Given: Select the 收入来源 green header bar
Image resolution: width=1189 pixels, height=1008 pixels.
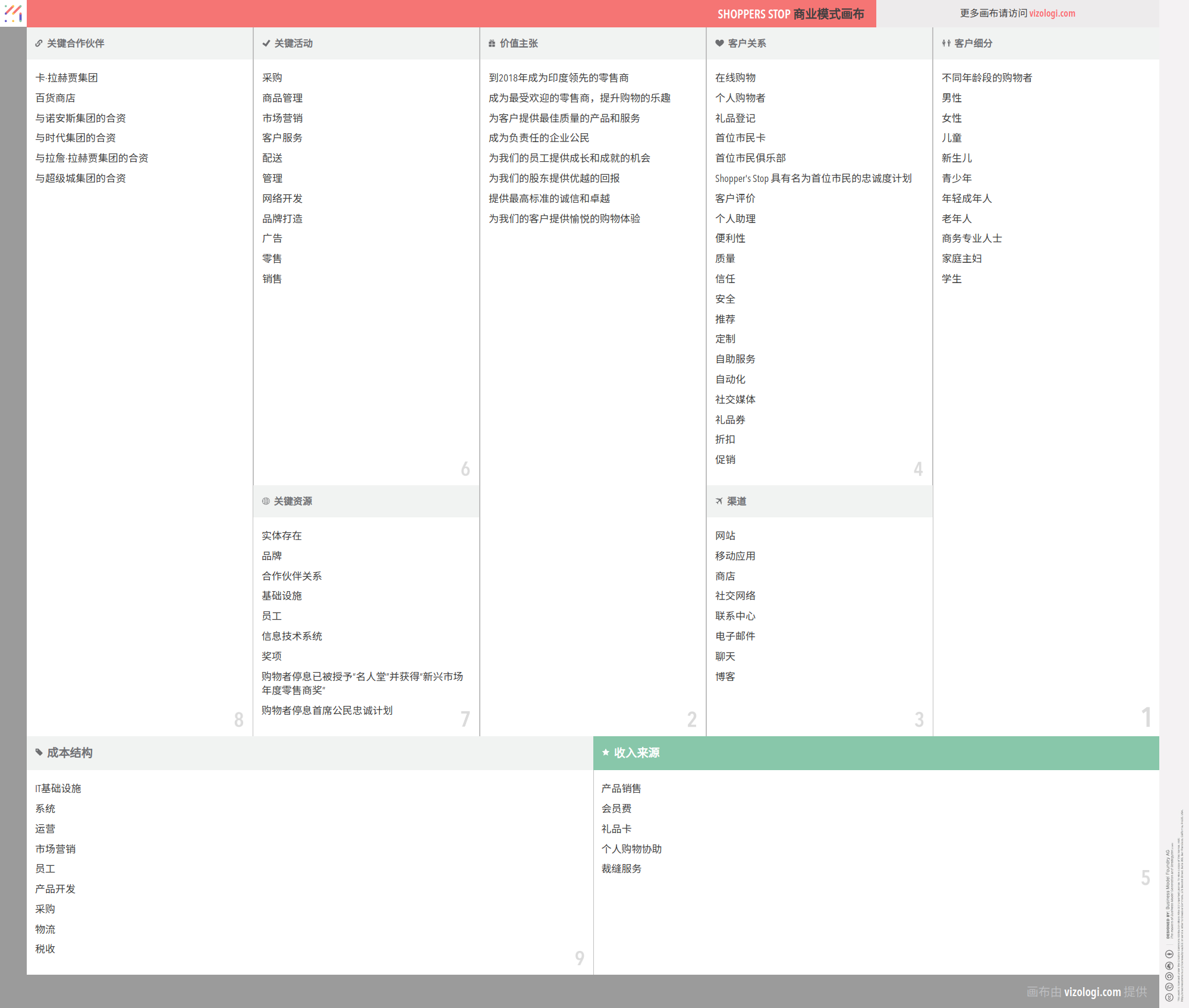Looking at the screenshot, I should tap(876, 753).
